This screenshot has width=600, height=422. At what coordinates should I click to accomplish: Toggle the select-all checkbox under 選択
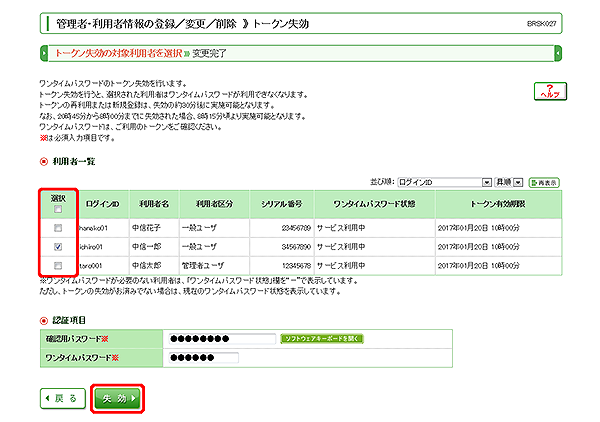click(x=58, y=209)
